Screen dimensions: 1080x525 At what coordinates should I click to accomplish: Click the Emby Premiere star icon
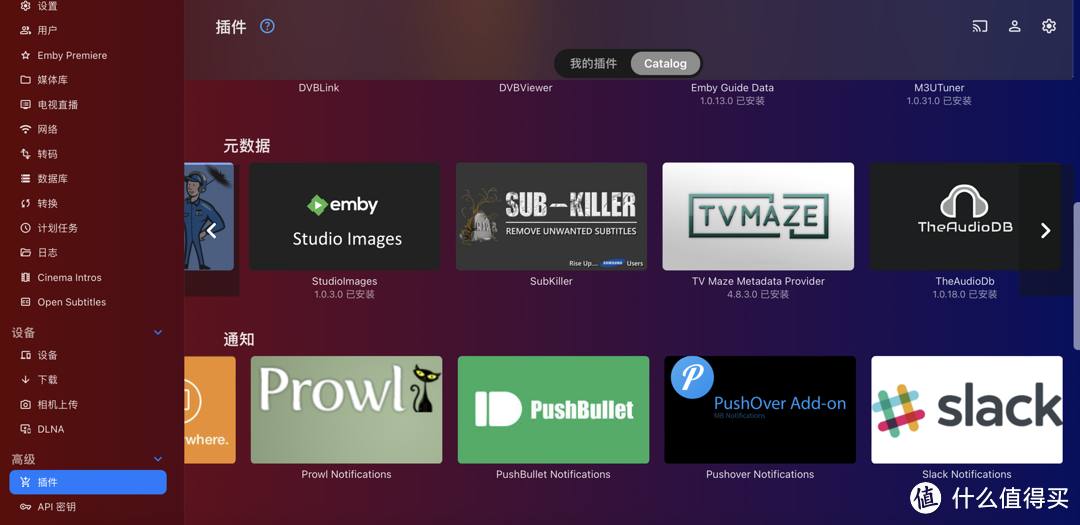pyautogui.click(x=25, y=55)
